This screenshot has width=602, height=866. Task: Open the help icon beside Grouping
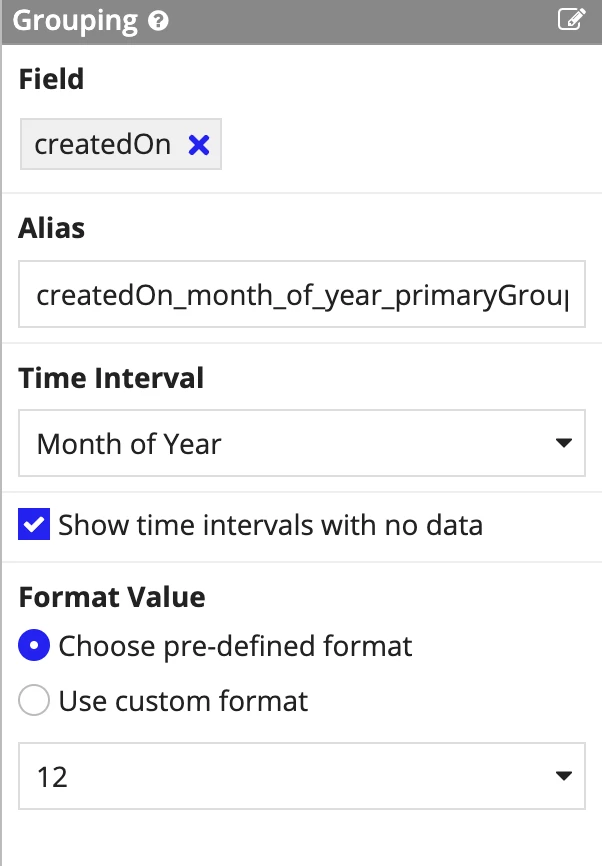pyautogui.click(x=158, y=21)
